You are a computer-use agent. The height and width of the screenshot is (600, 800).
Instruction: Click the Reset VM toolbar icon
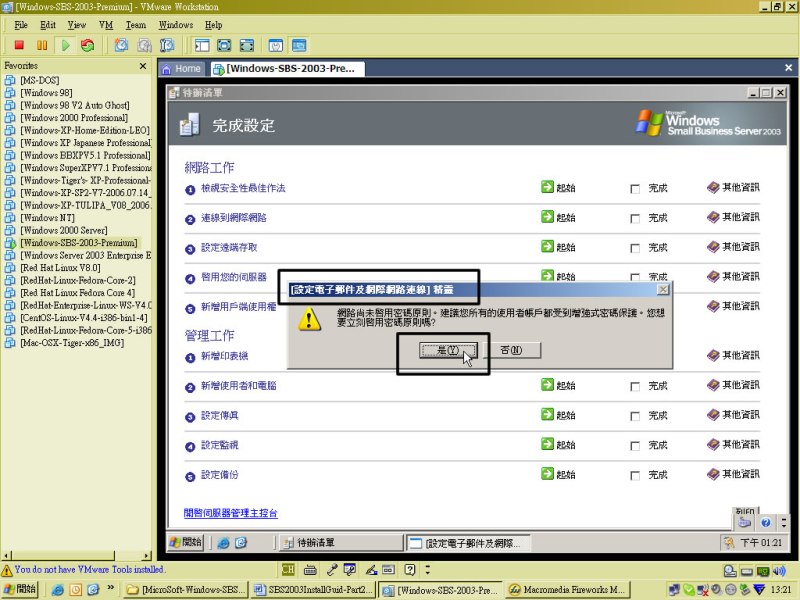pyautogui.click(x=88, y=45)
